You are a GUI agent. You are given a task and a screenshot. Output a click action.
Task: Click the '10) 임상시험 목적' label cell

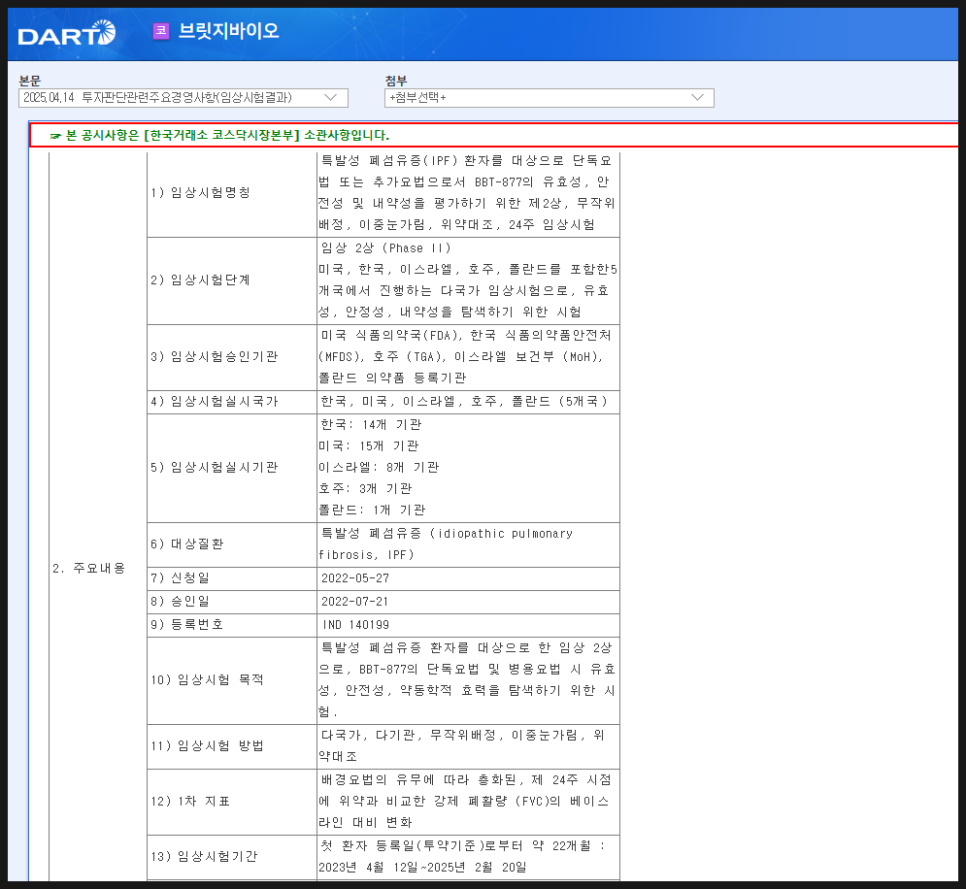[x=232, y=681]
